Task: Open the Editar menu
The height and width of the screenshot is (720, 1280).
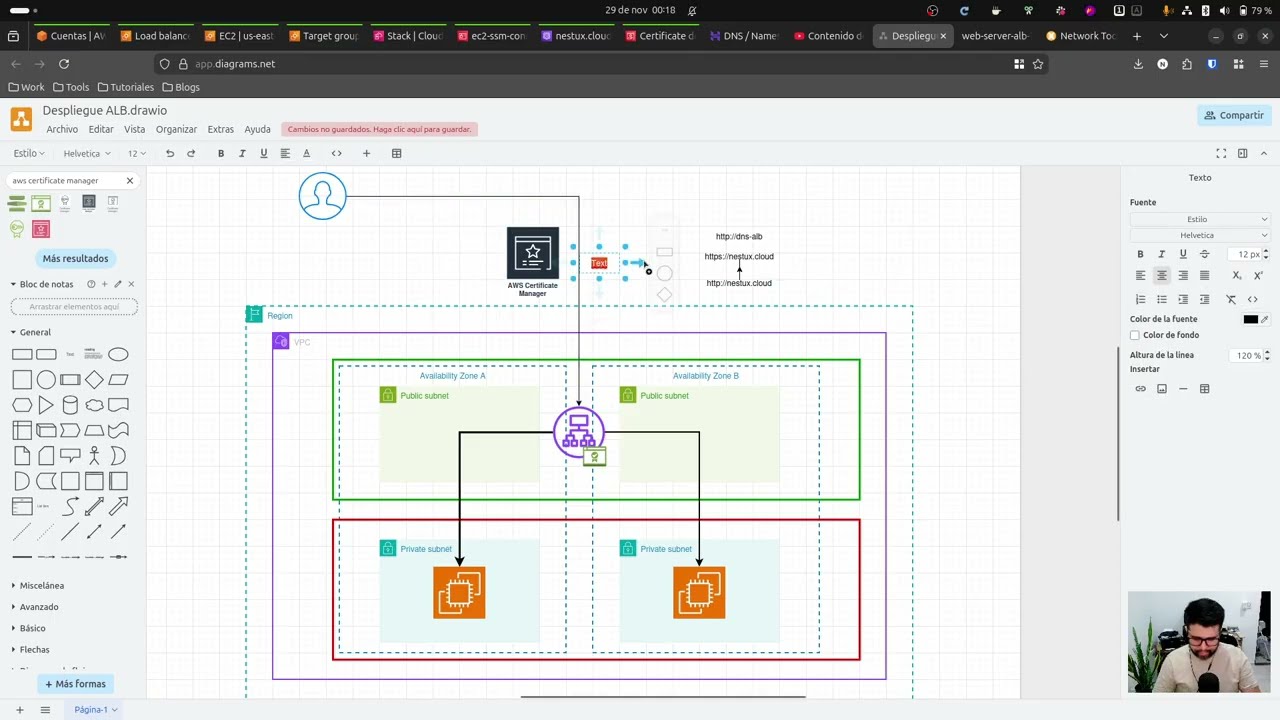Action: pos(101,129)
